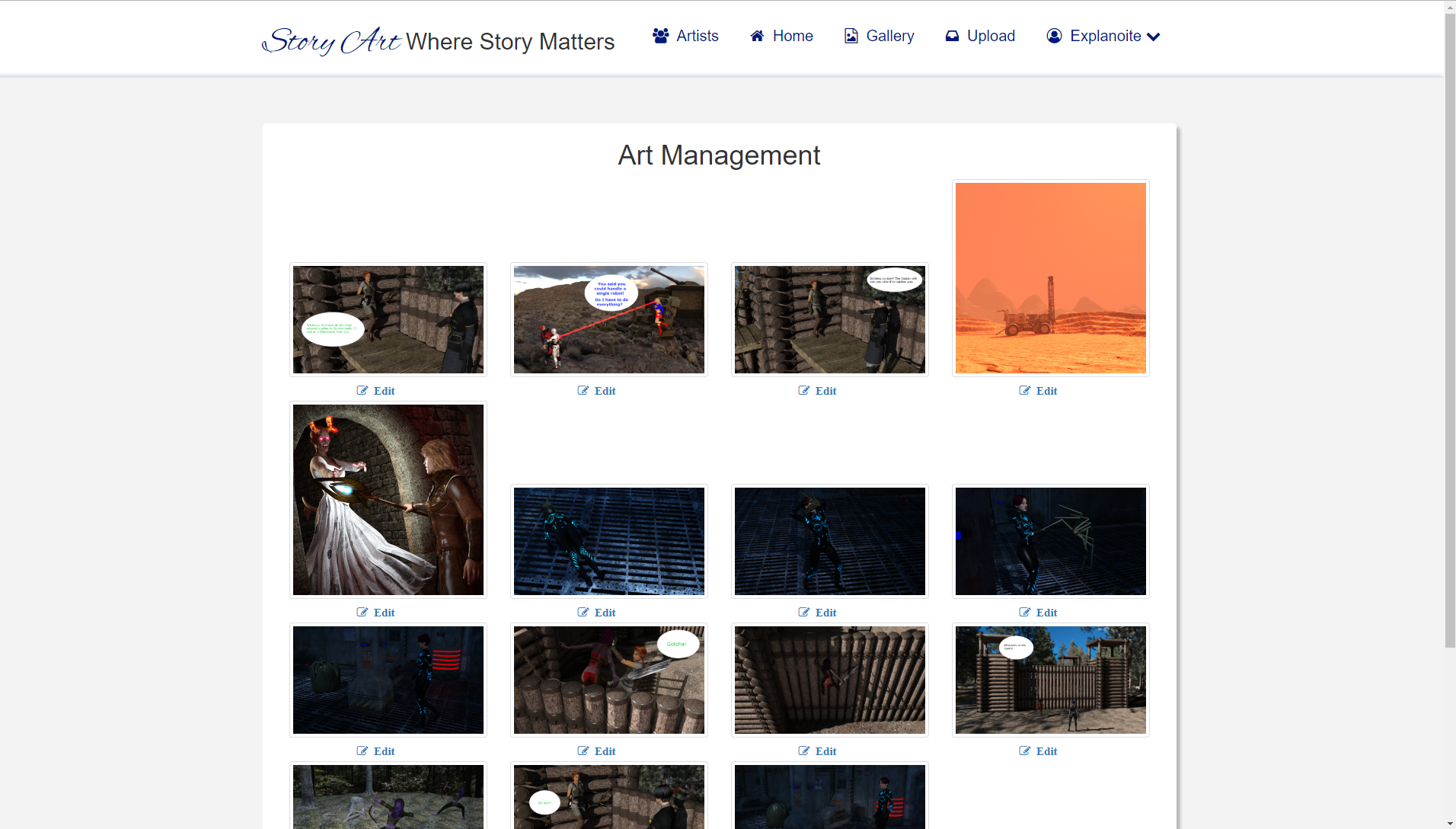
Task: Click the edit pencil icon below the horned demon woman image
Action: pos(362,613)
